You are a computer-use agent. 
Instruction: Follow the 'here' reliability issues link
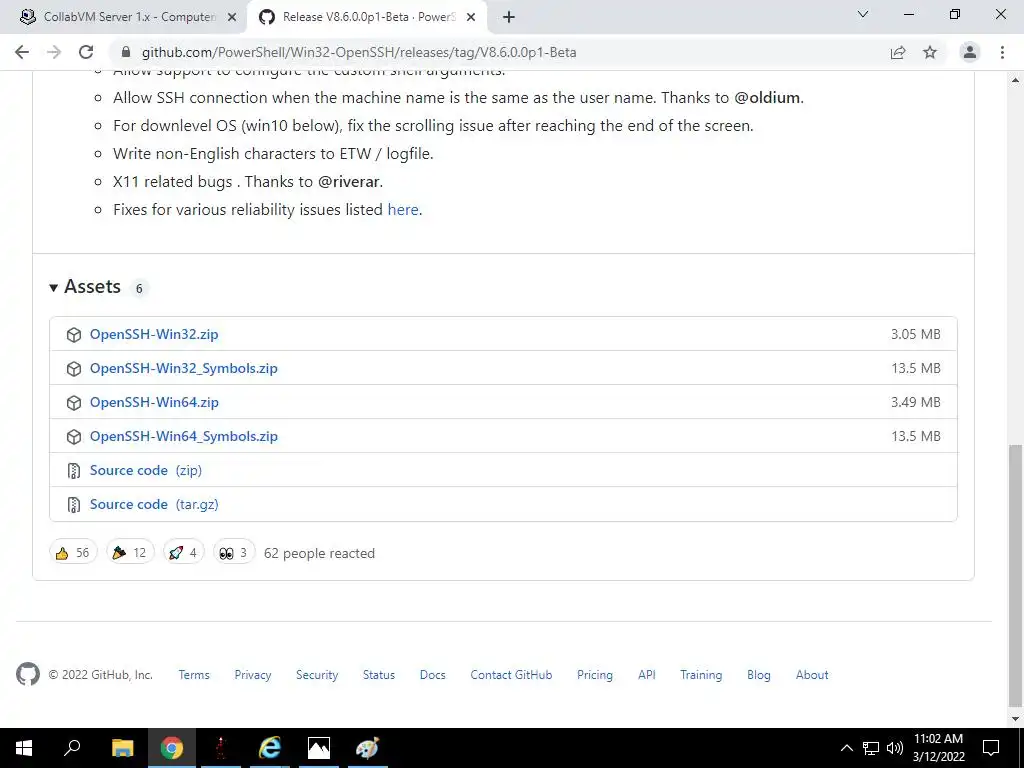[x=403, y=210]
